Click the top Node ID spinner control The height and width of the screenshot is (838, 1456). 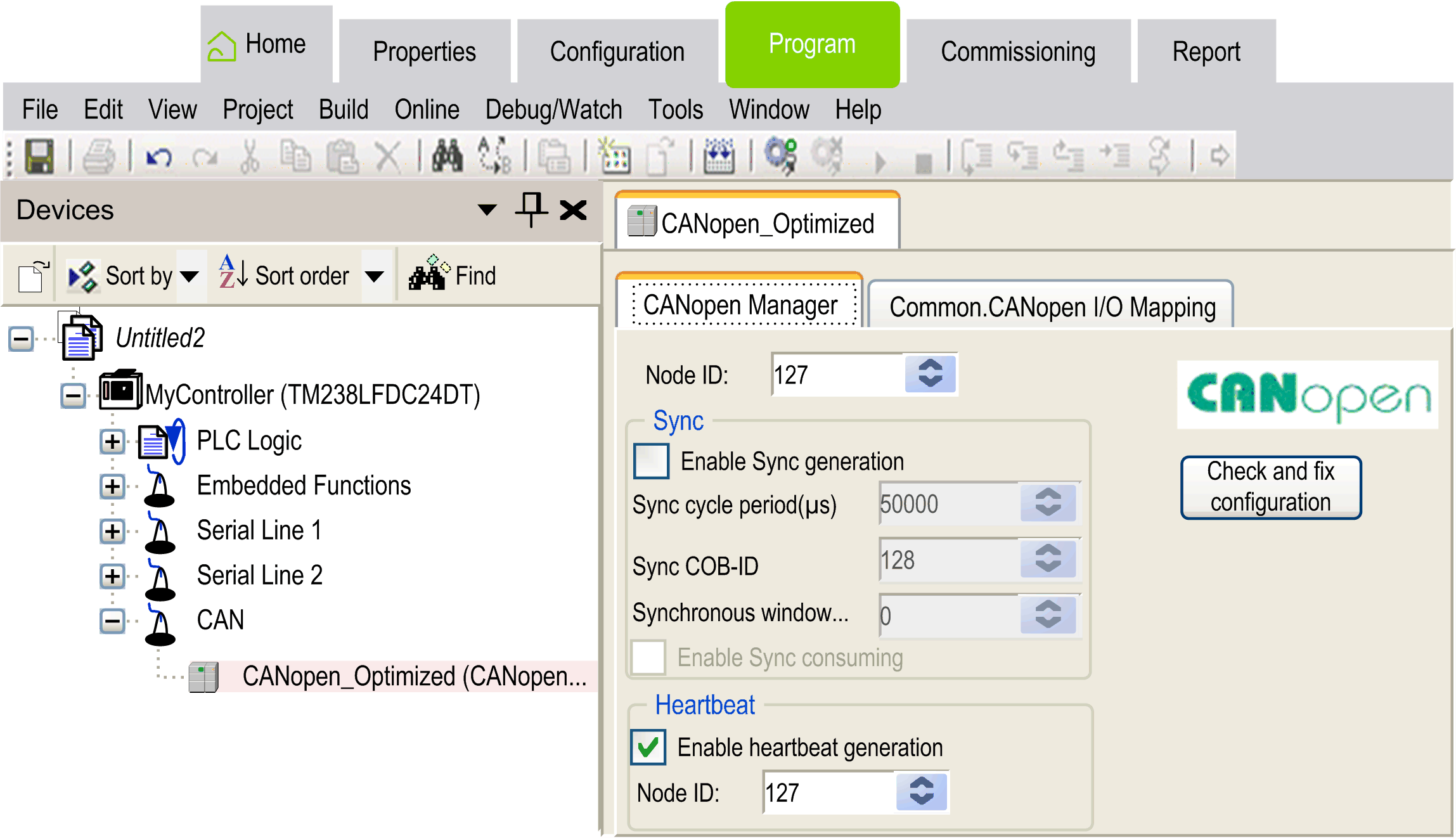pos(930,374)
